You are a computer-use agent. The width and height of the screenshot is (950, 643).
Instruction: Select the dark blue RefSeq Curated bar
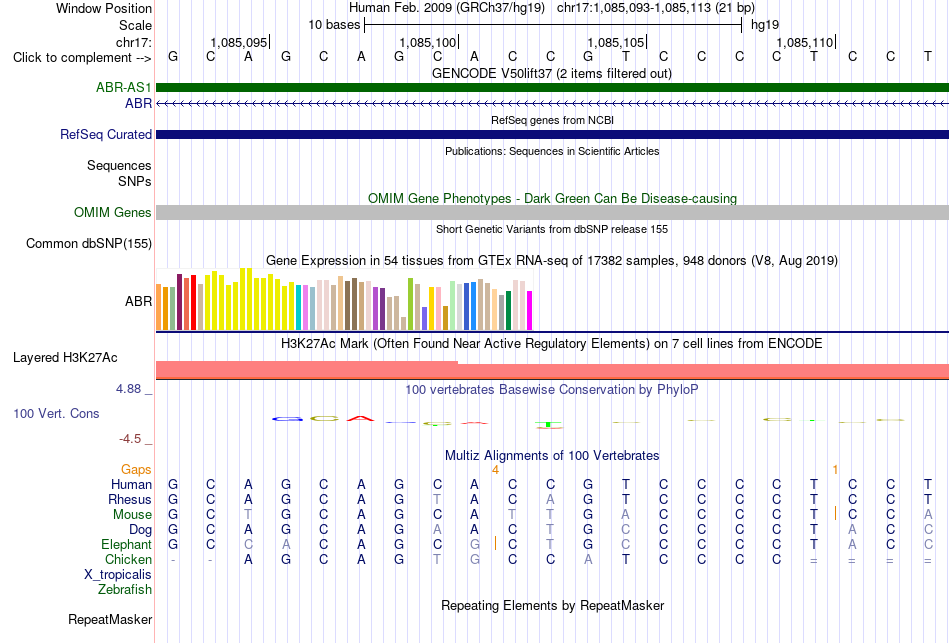pos(552,135)
